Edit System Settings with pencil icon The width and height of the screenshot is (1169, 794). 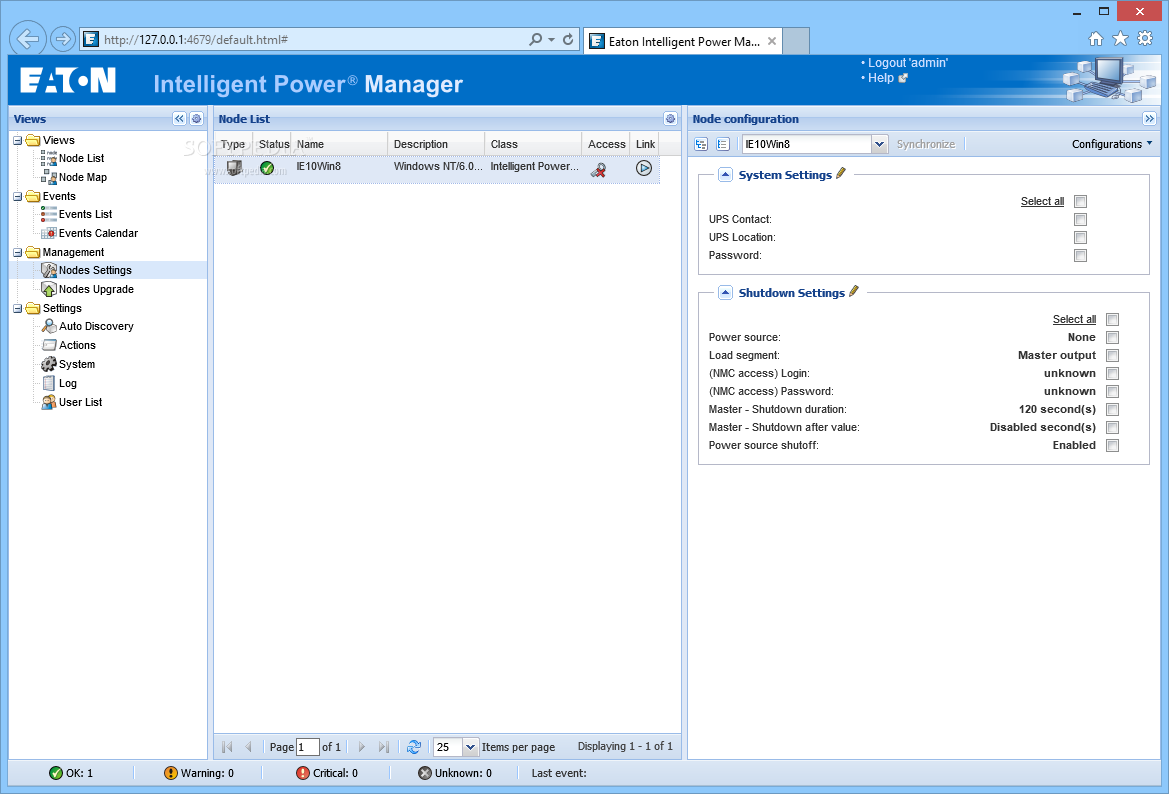tap(841, 173)
